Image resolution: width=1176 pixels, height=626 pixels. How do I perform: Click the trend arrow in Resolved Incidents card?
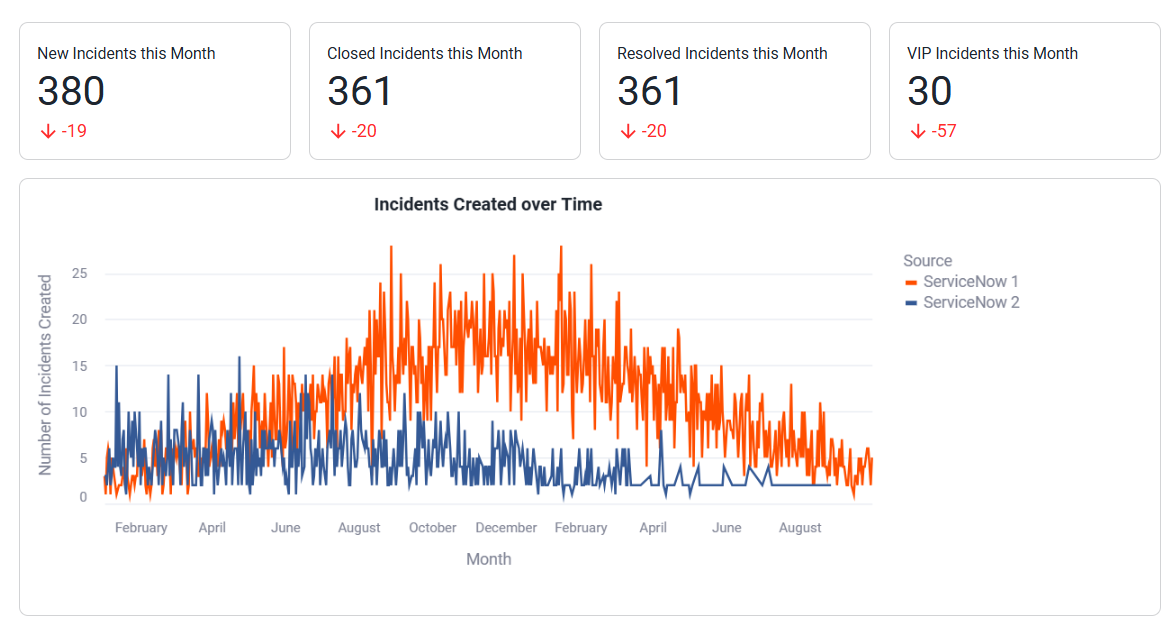(x=627, y=131)
